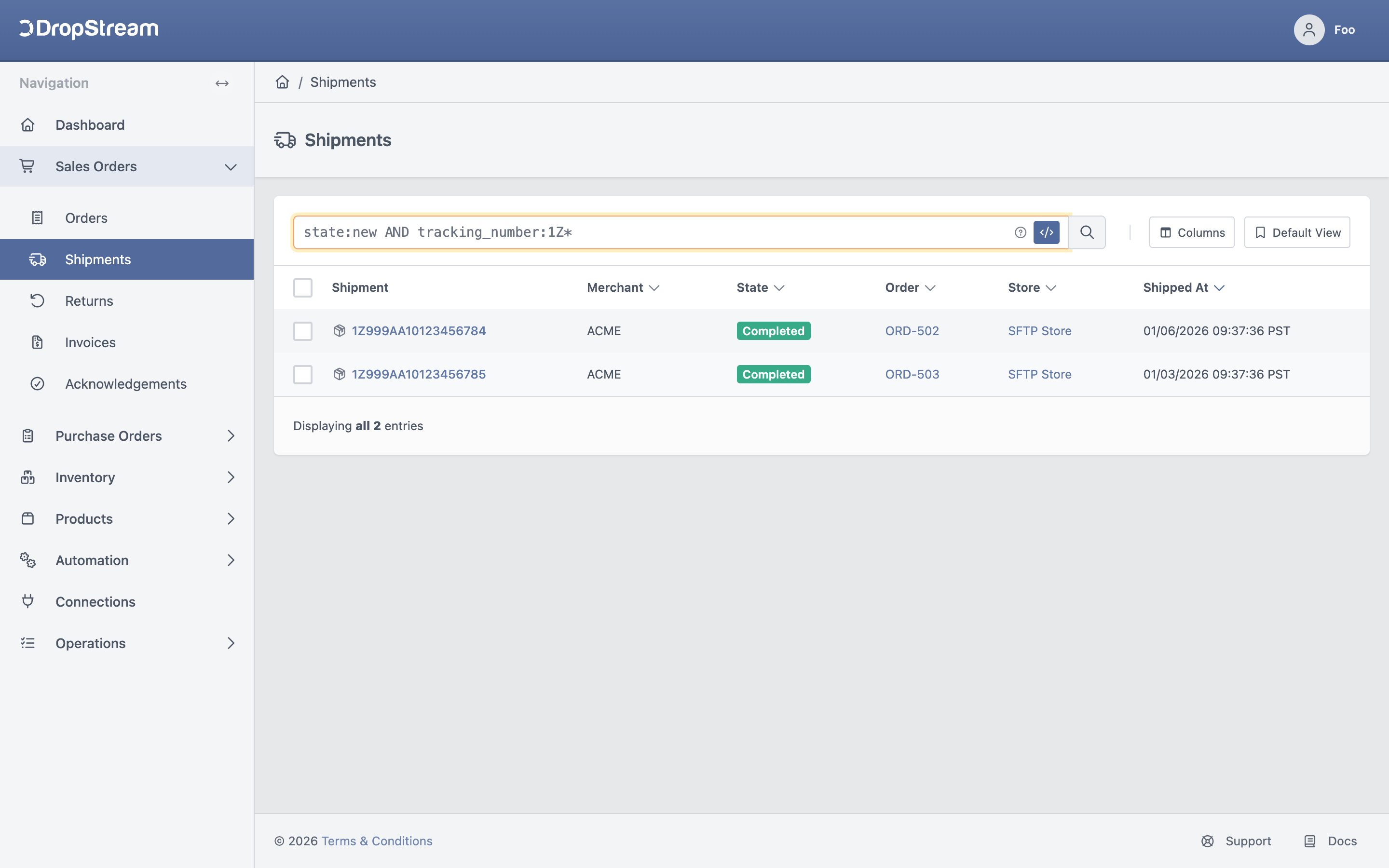Click the package icon beside shipment 1Z999AA10123456785
This screenshot has width=1389, height=868.
(339, 374)
